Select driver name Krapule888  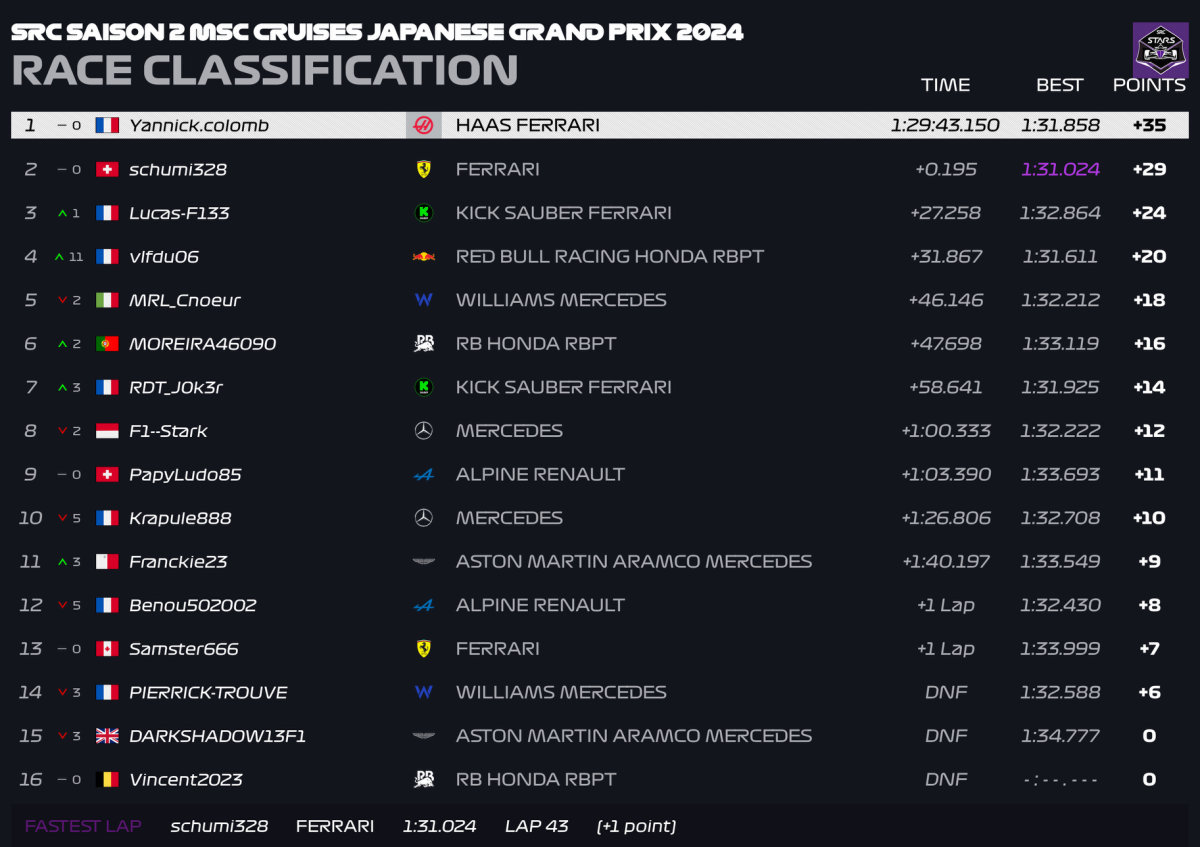pos(180,518)
